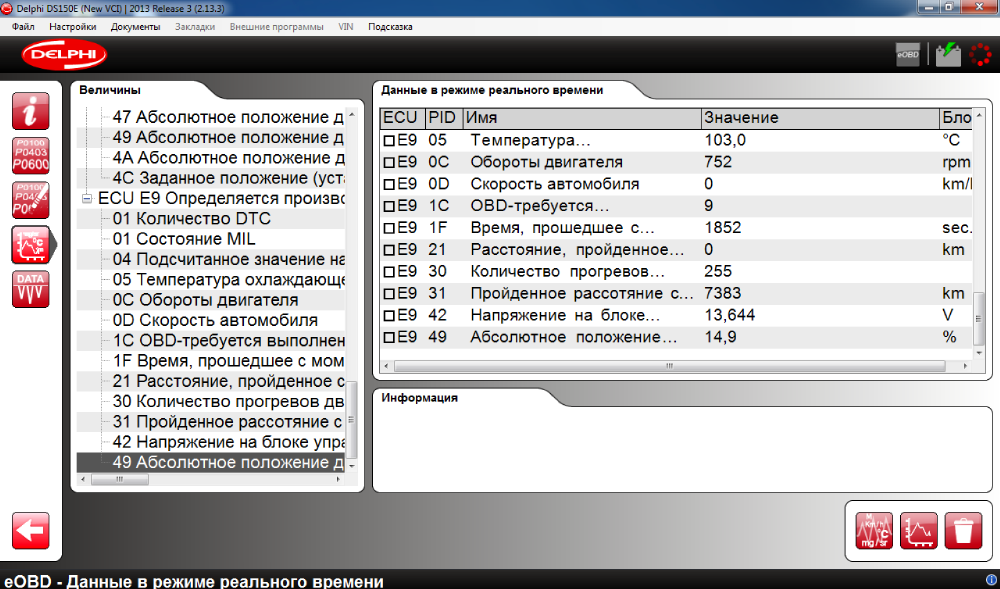1000x589 pixels.
Task: Click tree scroll down arrow in Величины panel
Action: pos(351,466)
